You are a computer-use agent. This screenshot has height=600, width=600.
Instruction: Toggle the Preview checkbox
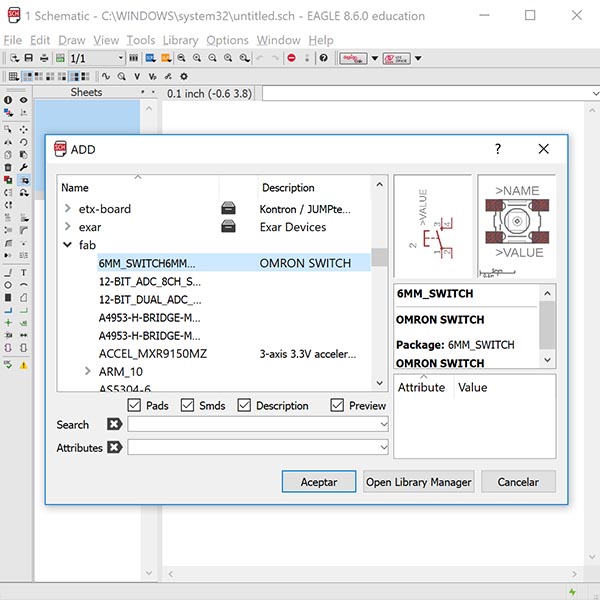337,405
